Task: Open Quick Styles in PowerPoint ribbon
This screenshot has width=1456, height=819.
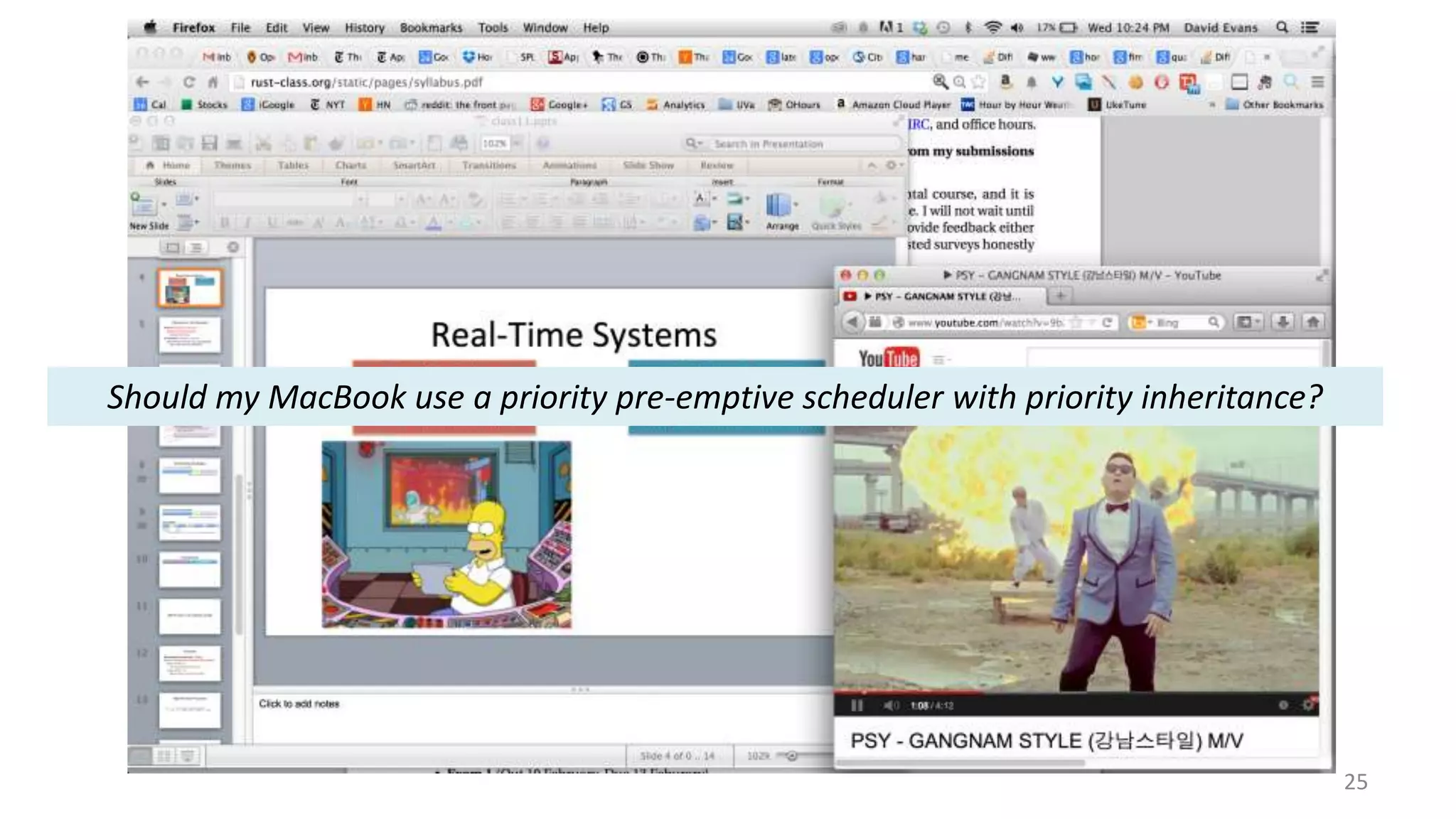Action: point(836,211)
